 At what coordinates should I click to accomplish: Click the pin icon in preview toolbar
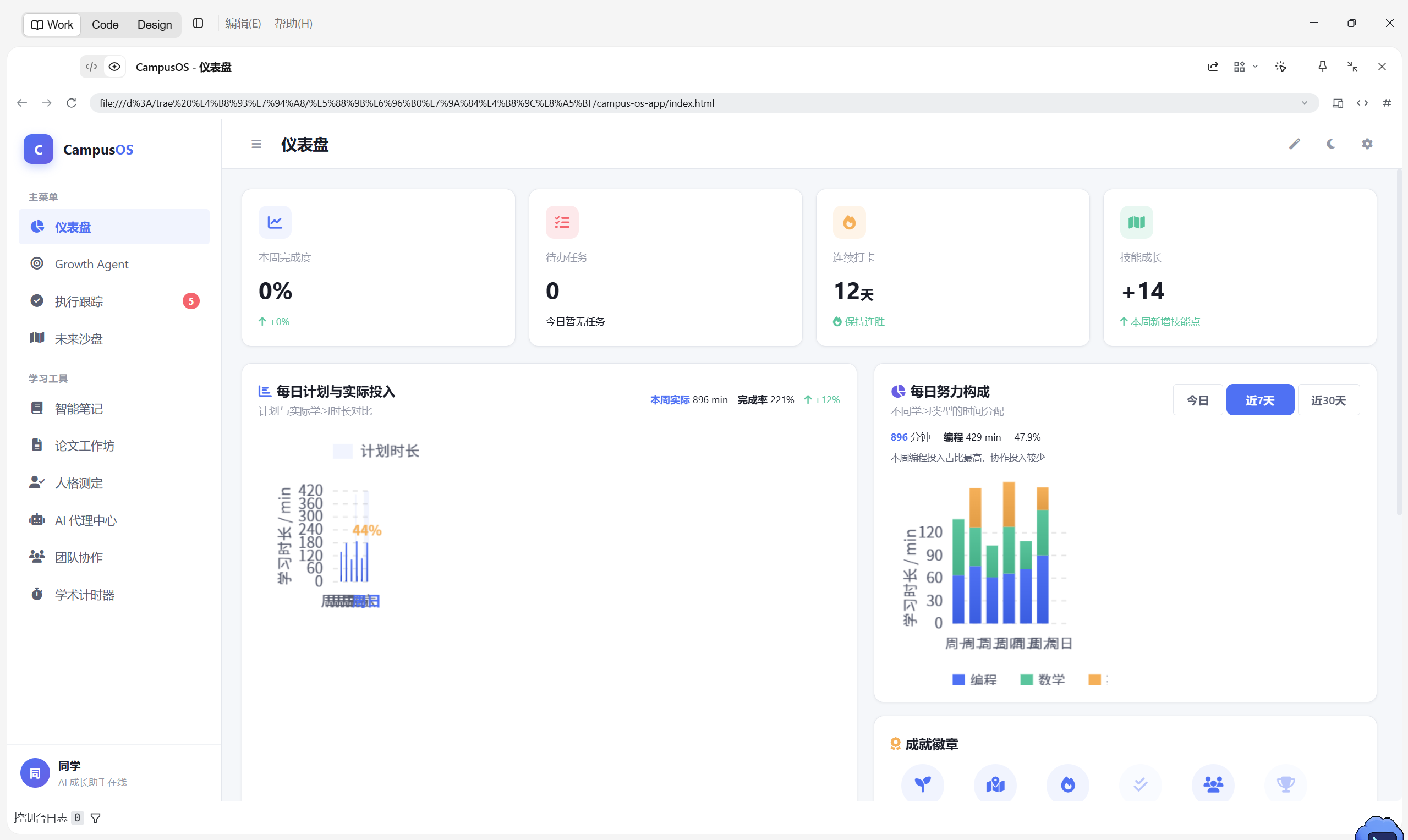point(1323,67)
